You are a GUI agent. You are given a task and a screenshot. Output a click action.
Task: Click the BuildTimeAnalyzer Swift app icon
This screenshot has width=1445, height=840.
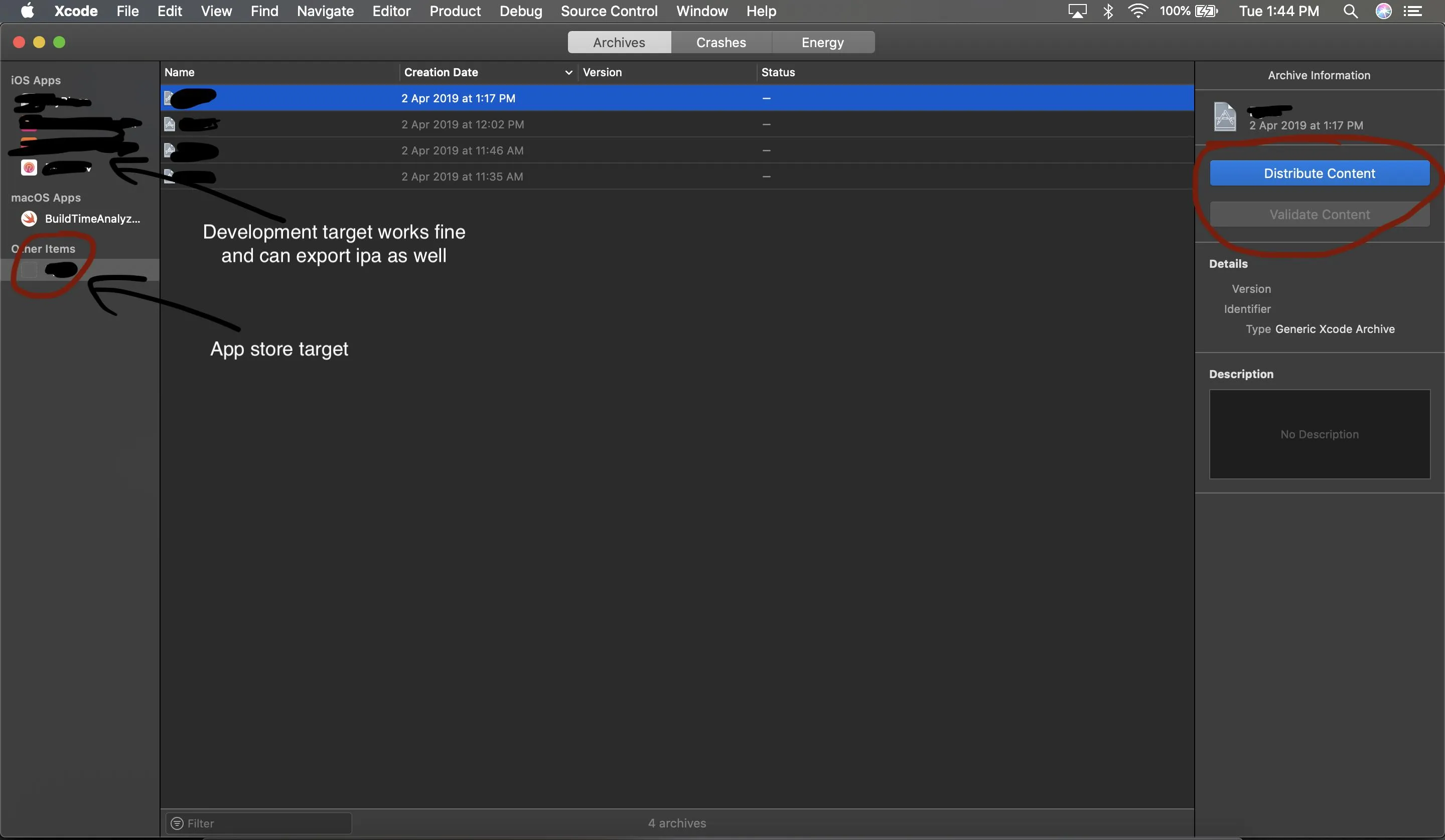click(29, 218)
